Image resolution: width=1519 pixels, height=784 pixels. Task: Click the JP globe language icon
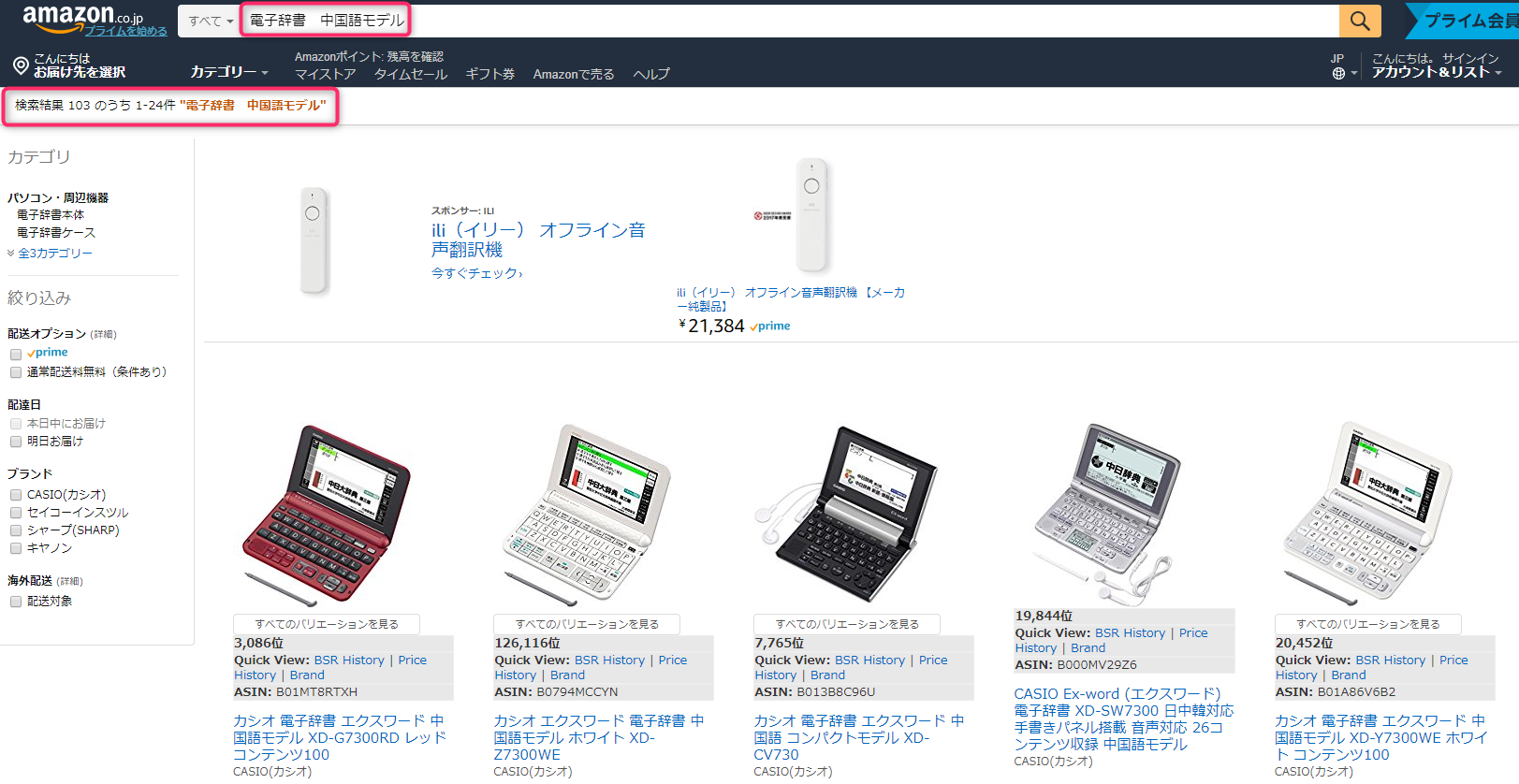(x=1338, y=73)
